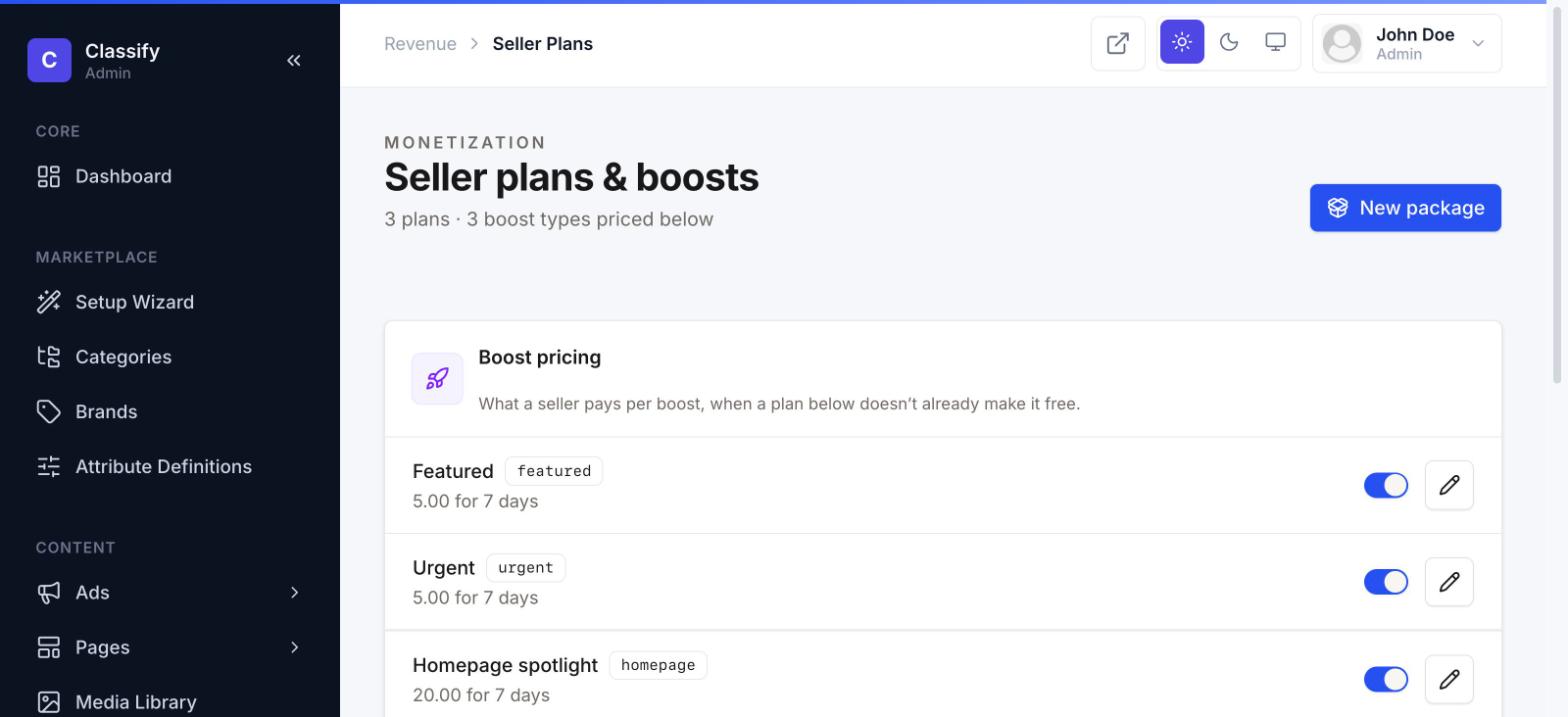Click the 'homepage' code badge
This screenshot has width=1568, height=717.
658,665
